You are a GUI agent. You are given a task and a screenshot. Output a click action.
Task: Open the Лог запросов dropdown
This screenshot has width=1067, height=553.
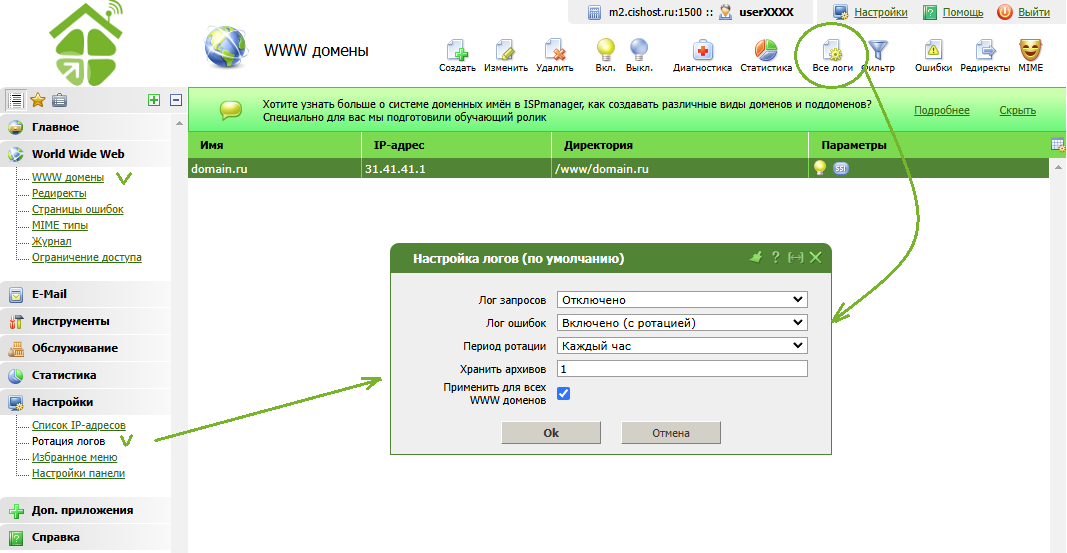[682, 299]
